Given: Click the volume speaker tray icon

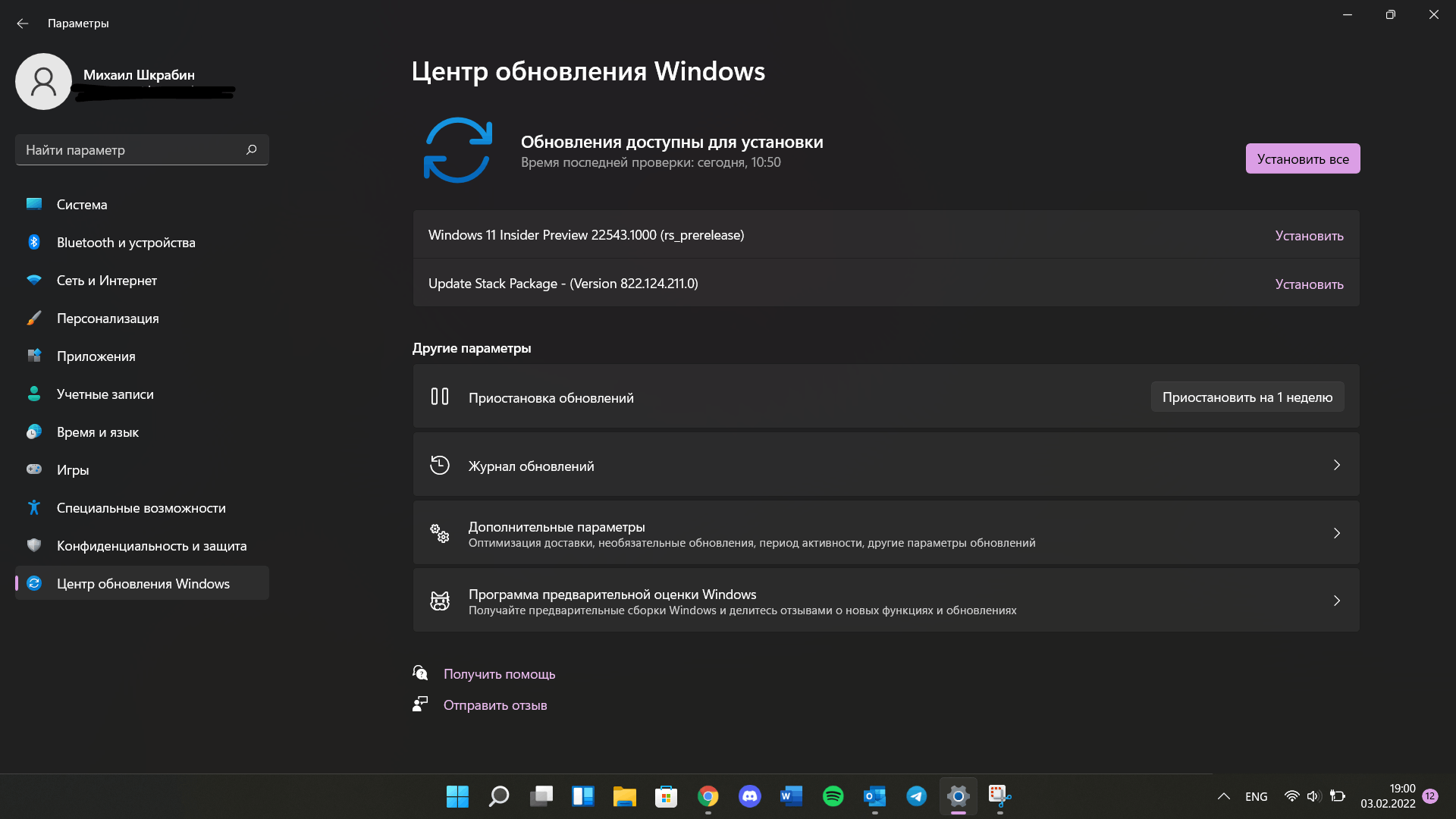Looking at the screenshot, I should click(1313, 796).
